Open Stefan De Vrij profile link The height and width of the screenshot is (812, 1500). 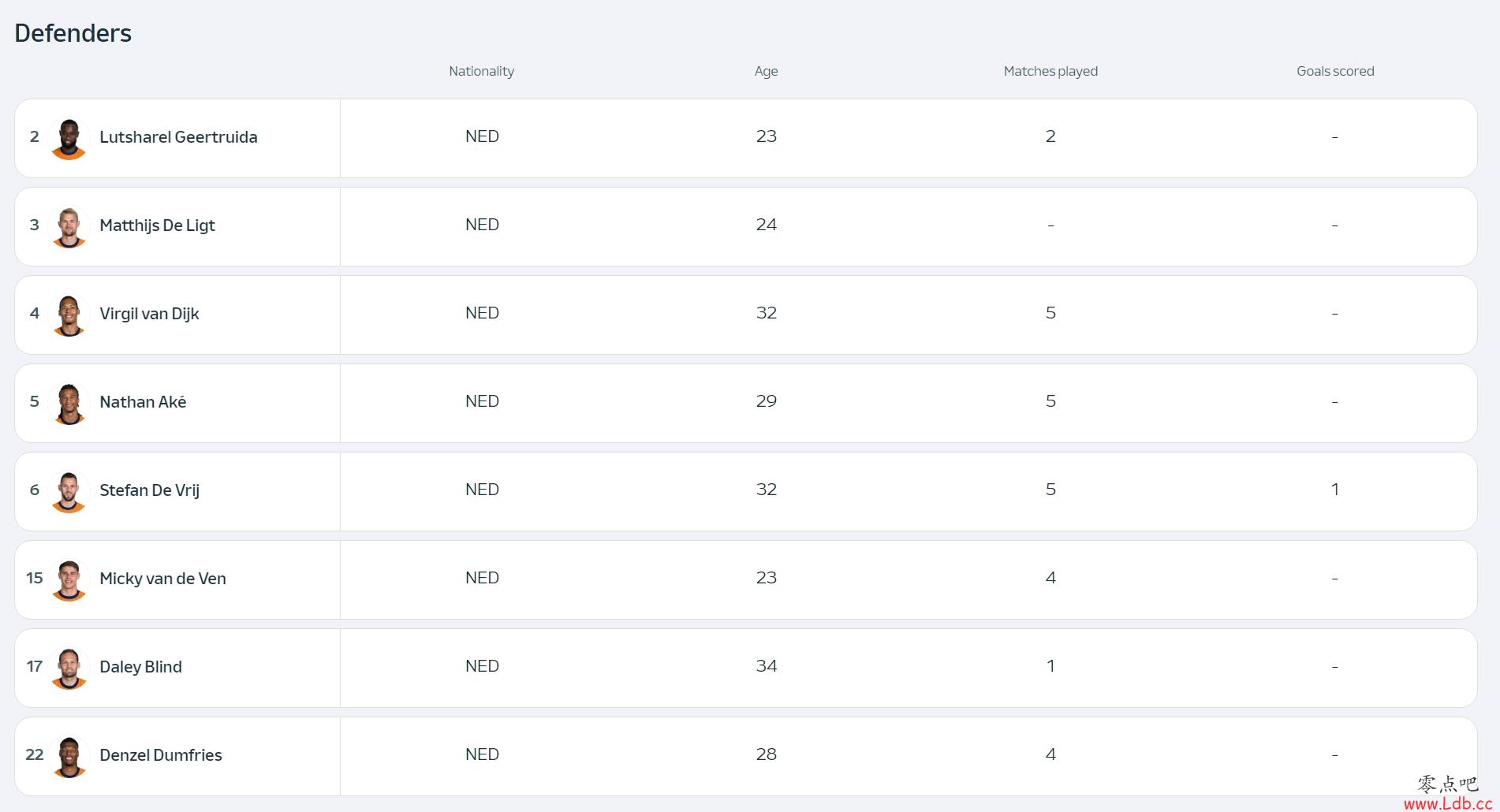[x=149, y=490]
